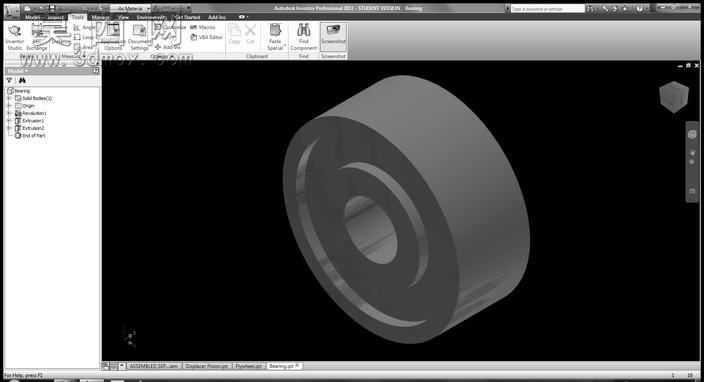Open the Get Started ribbon tab
The width and height of the screenshot is (704, 382).
(x=187, y=17)
